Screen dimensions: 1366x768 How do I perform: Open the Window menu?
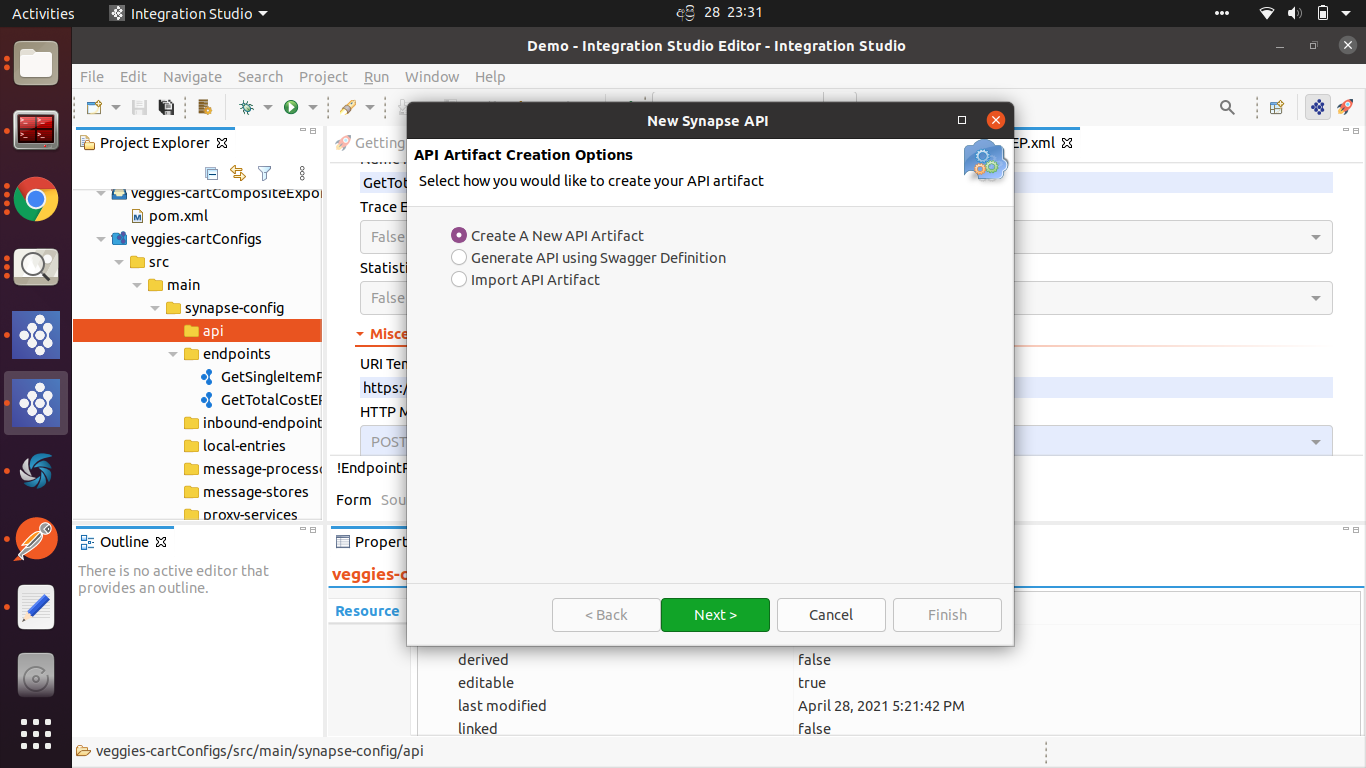[432, 77]
